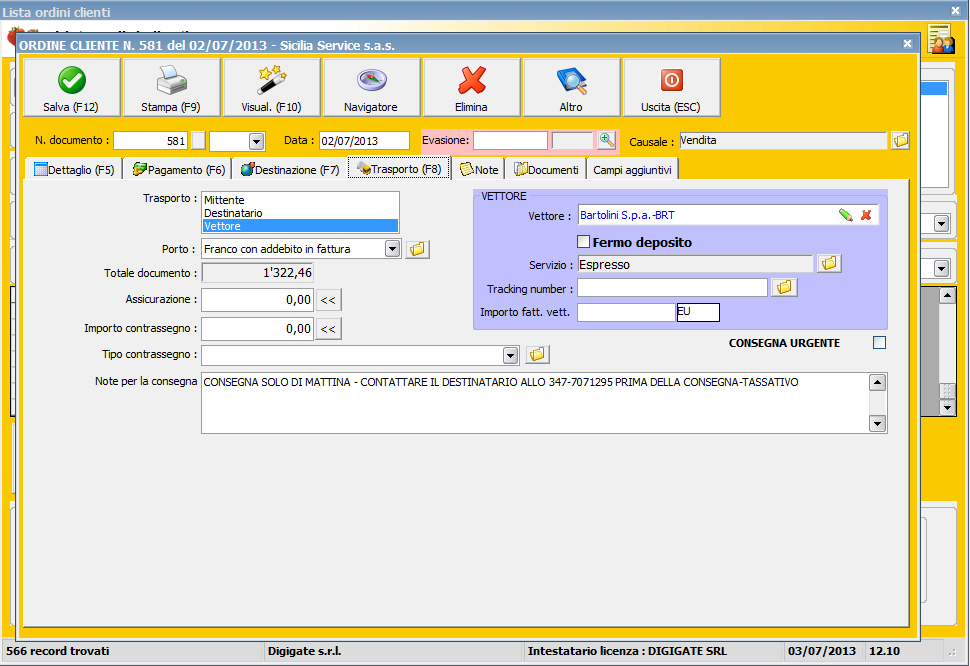The width and height of the screenshot is (970, 666).
Task: Select Vettore in the Trasporto list
Action: (300, 226)
